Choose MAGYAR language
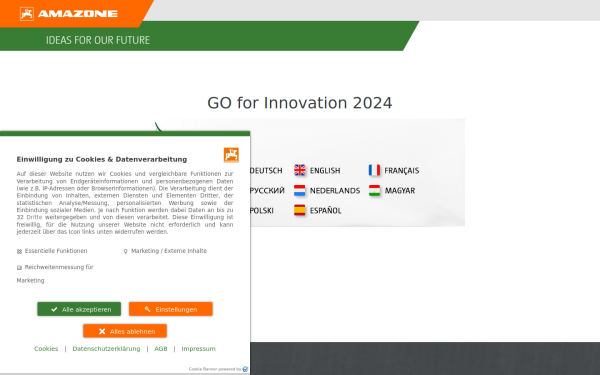 [x=399, y=191]
